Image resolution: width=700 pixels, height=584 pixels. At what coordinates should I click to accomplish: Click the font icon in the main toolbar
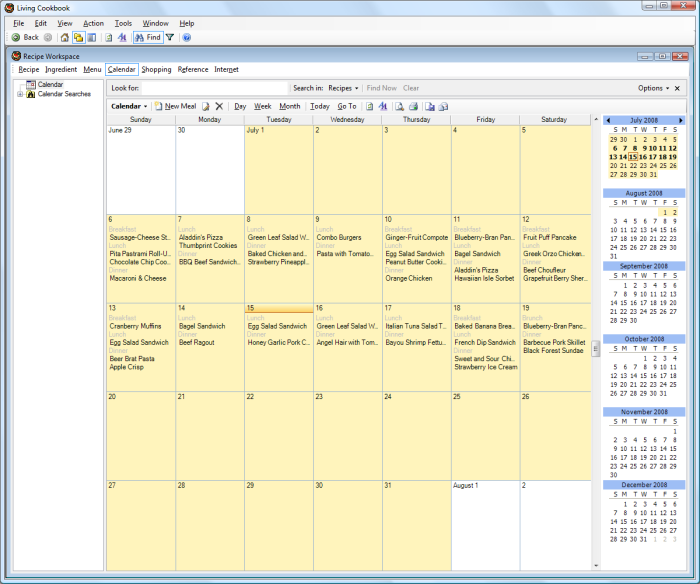pos(122,38)
